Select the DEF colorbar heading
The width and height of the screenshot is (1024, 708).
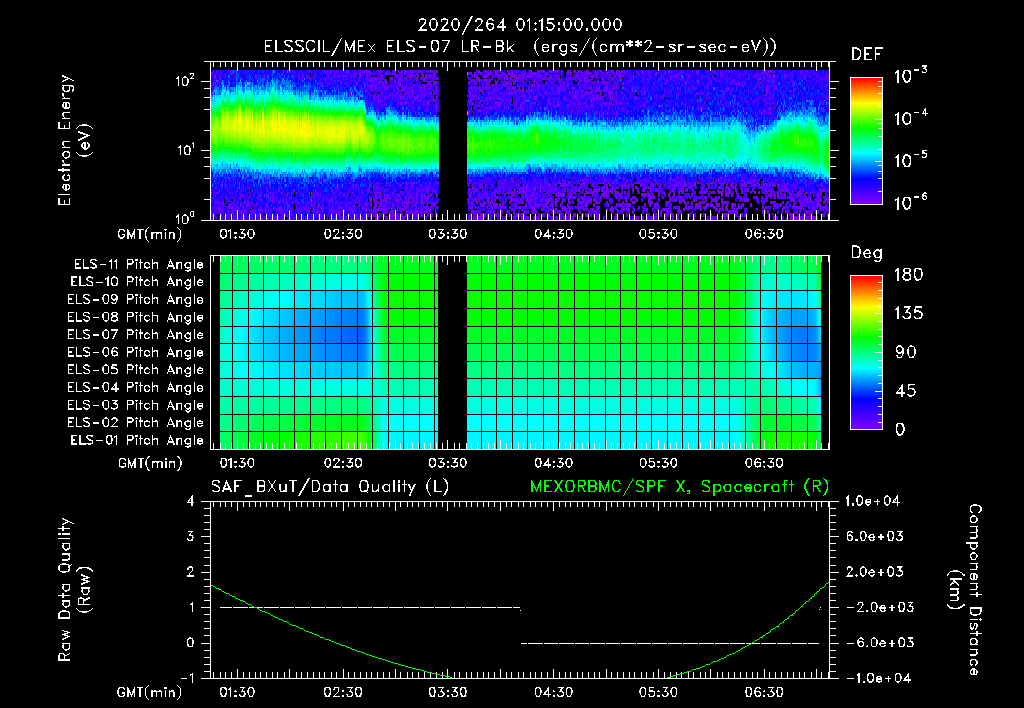coord(867,55)
